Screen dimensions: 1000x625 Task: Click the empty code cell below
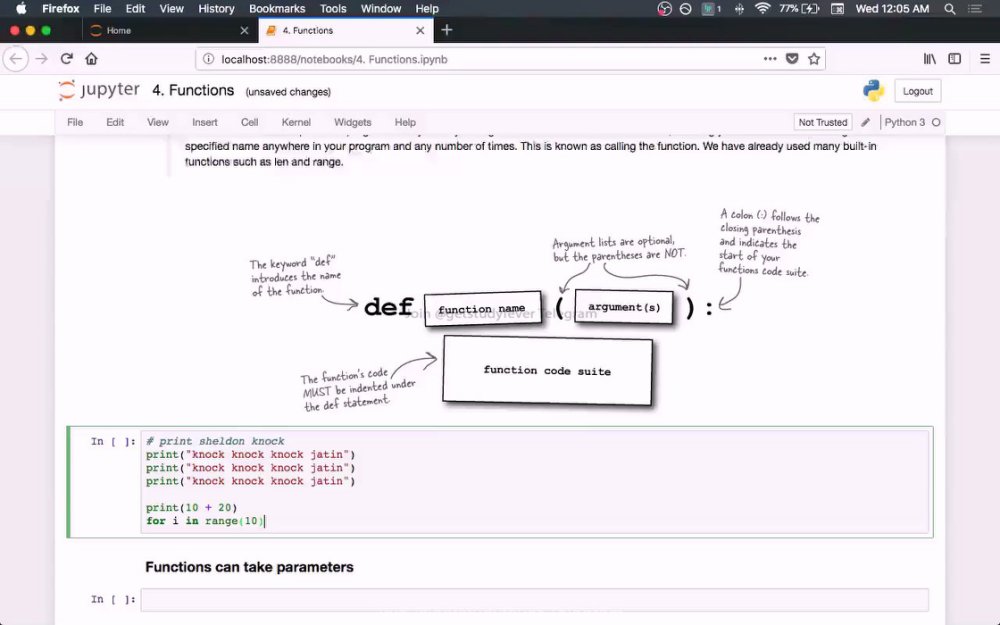coord(534,599)
